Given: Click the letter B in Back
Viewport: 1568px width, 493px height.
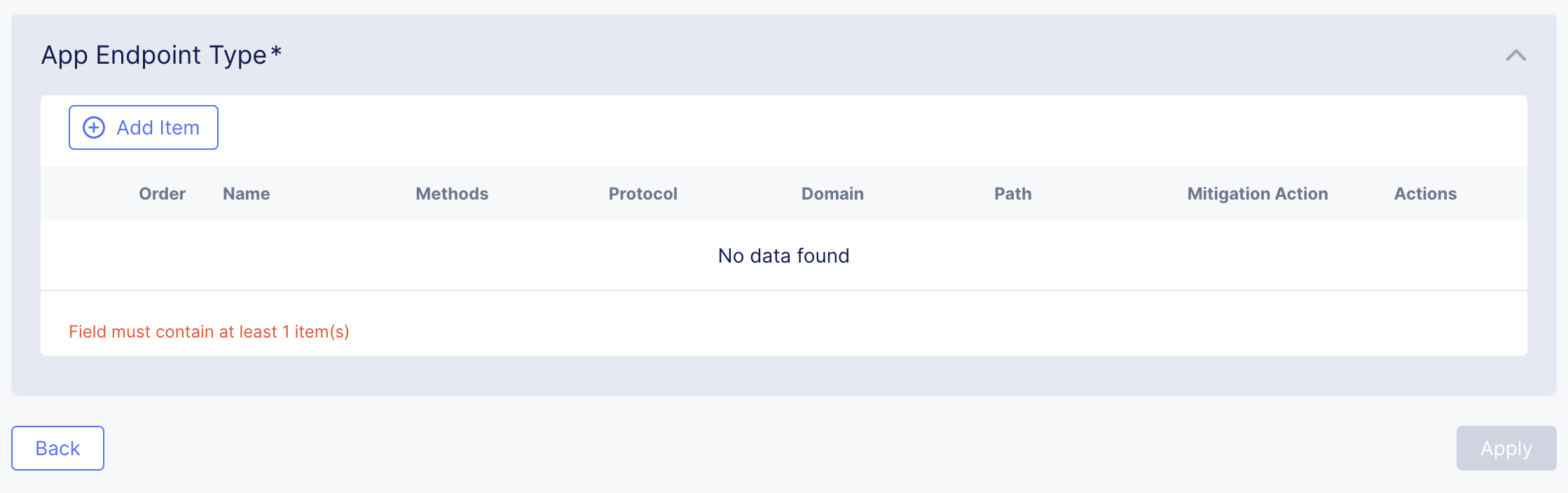Looking at the screenshot, I should pyautogui.click(x=42, y=448).
